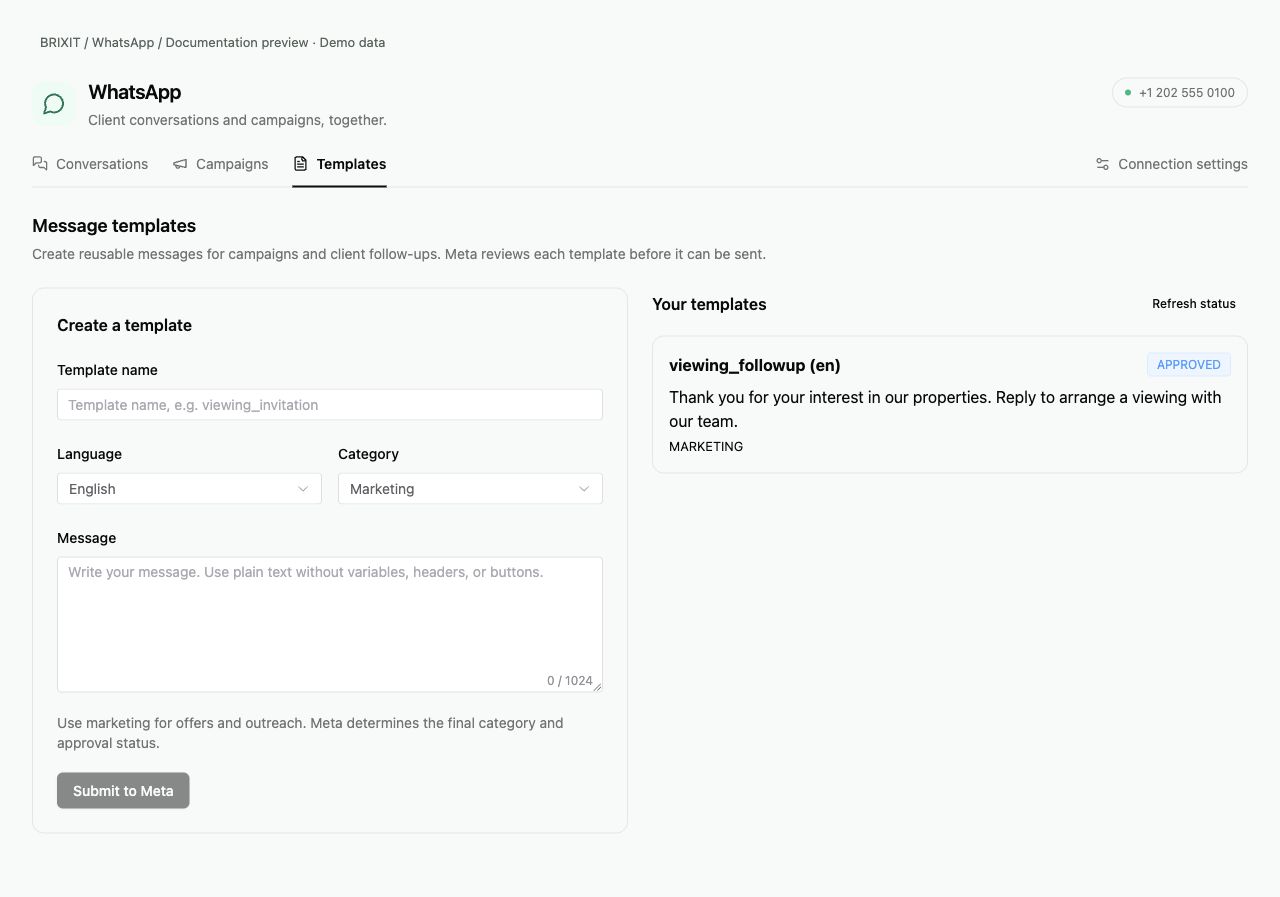The image size is (1280, 897).
Task: Click the helper text 'Use marketing for offers and outreach'
Action: click(310, 733)
